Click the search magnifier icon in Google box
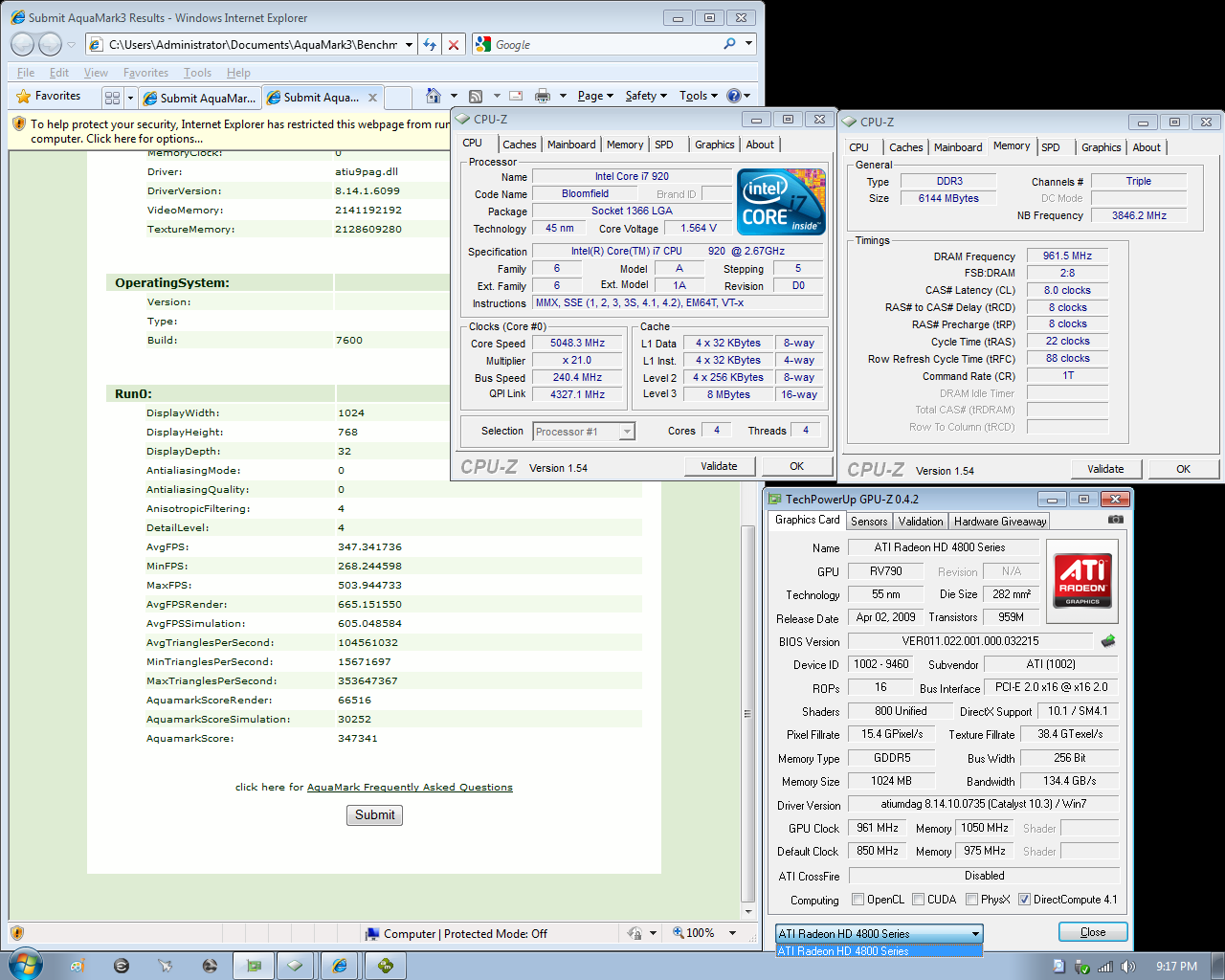 point(730,44)
